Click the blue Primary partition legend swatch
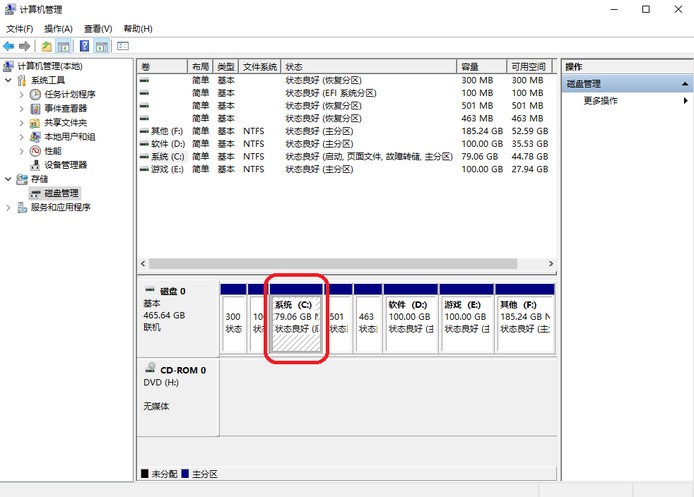This screenshot has height=497, width=694. pyautogui.click(x=185, y=474)
